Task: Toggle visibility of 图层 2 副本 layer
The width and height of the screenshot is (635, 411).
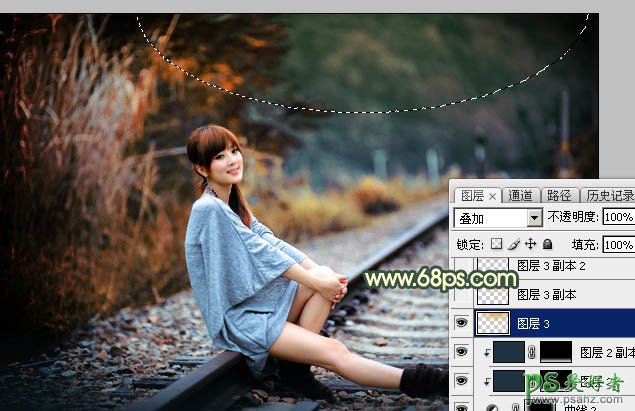Action: [x=461, y=352]
